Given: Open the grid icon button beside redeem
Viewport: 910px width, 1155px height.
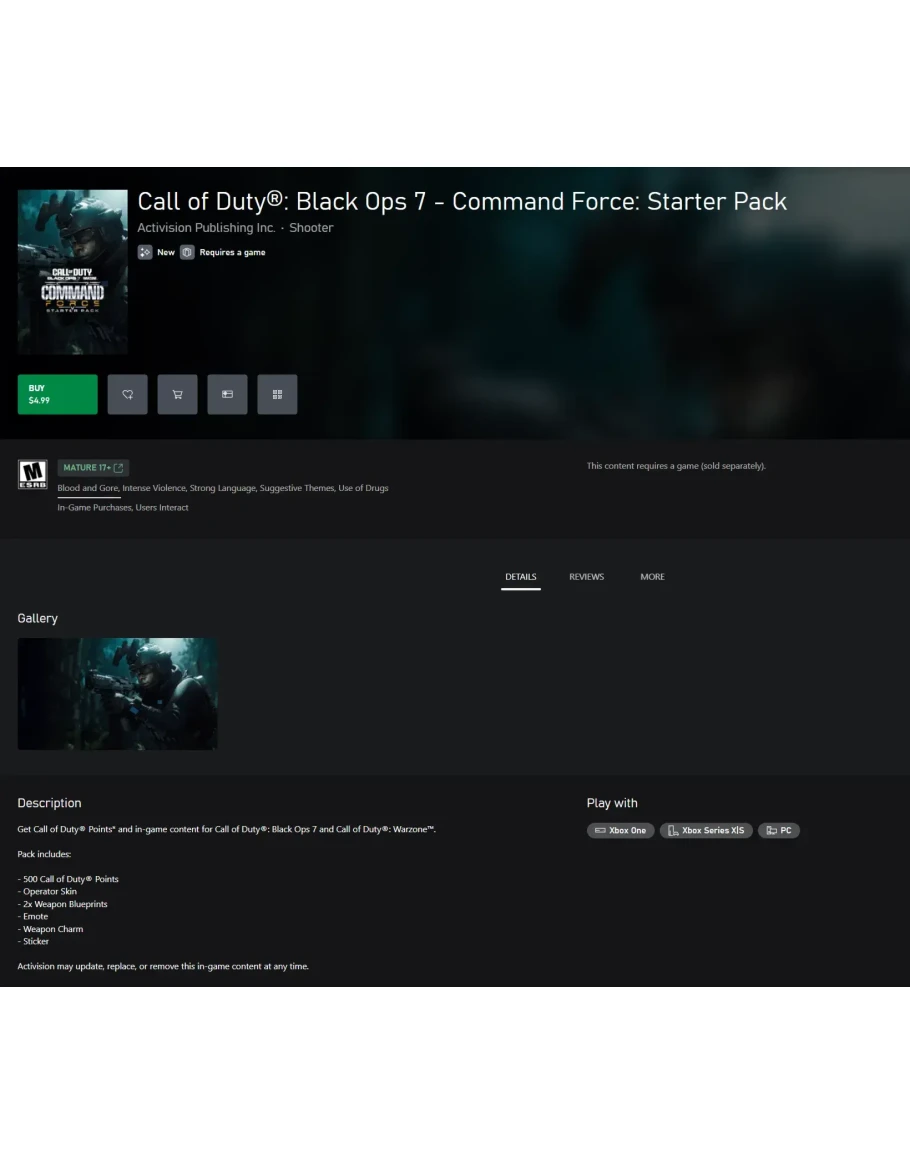Looking at the screenshot, I should (277, 394).
